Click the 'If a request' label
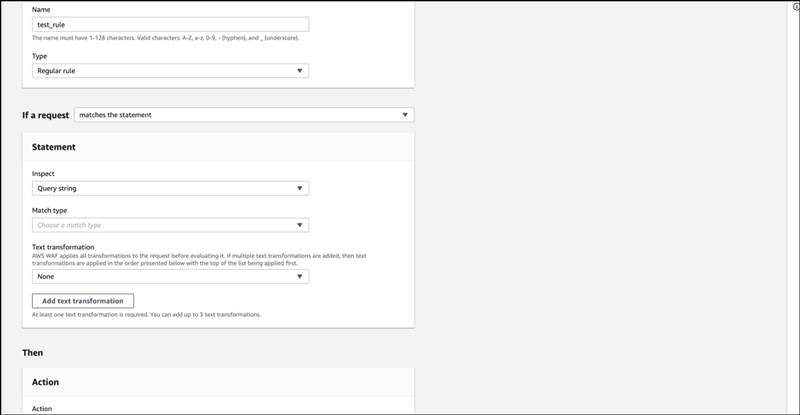The height and width of the screenshot is (415, 800). point(46,115)
